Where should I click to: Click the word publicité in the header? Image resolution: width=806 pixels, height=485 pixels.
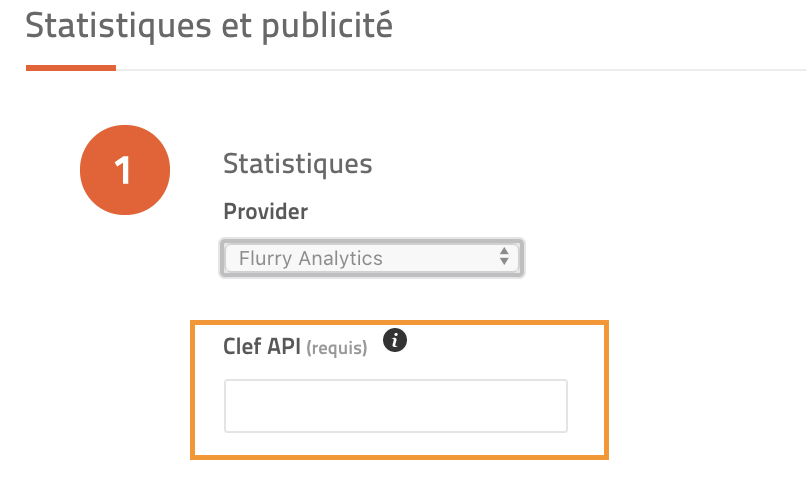[327, 26]
